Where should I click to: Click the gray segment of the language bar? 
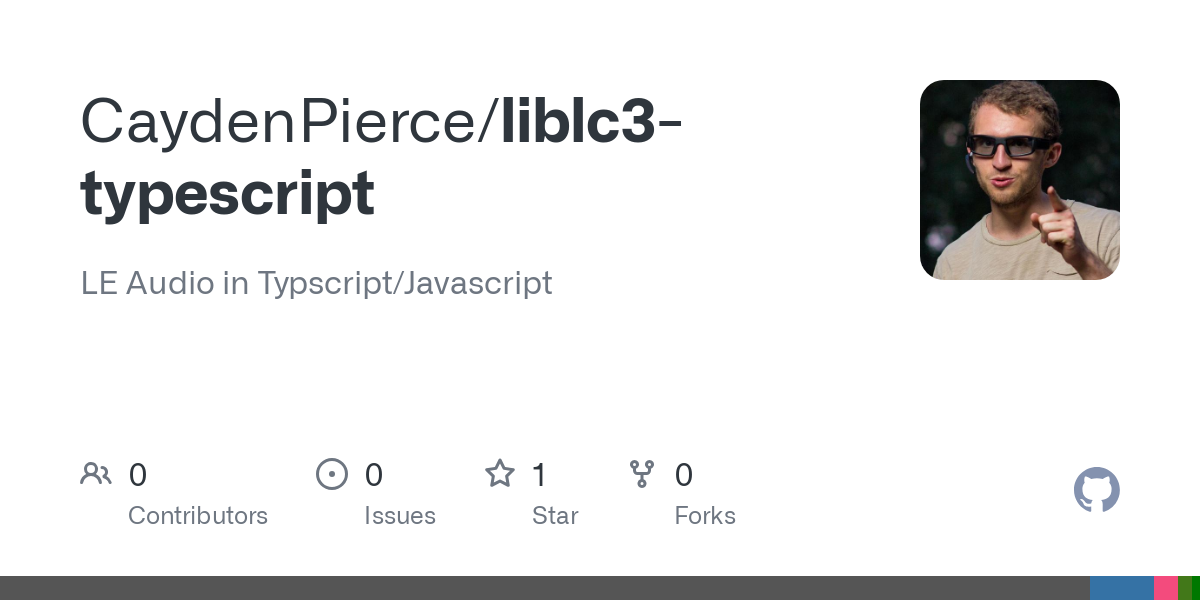click(540, 588)
